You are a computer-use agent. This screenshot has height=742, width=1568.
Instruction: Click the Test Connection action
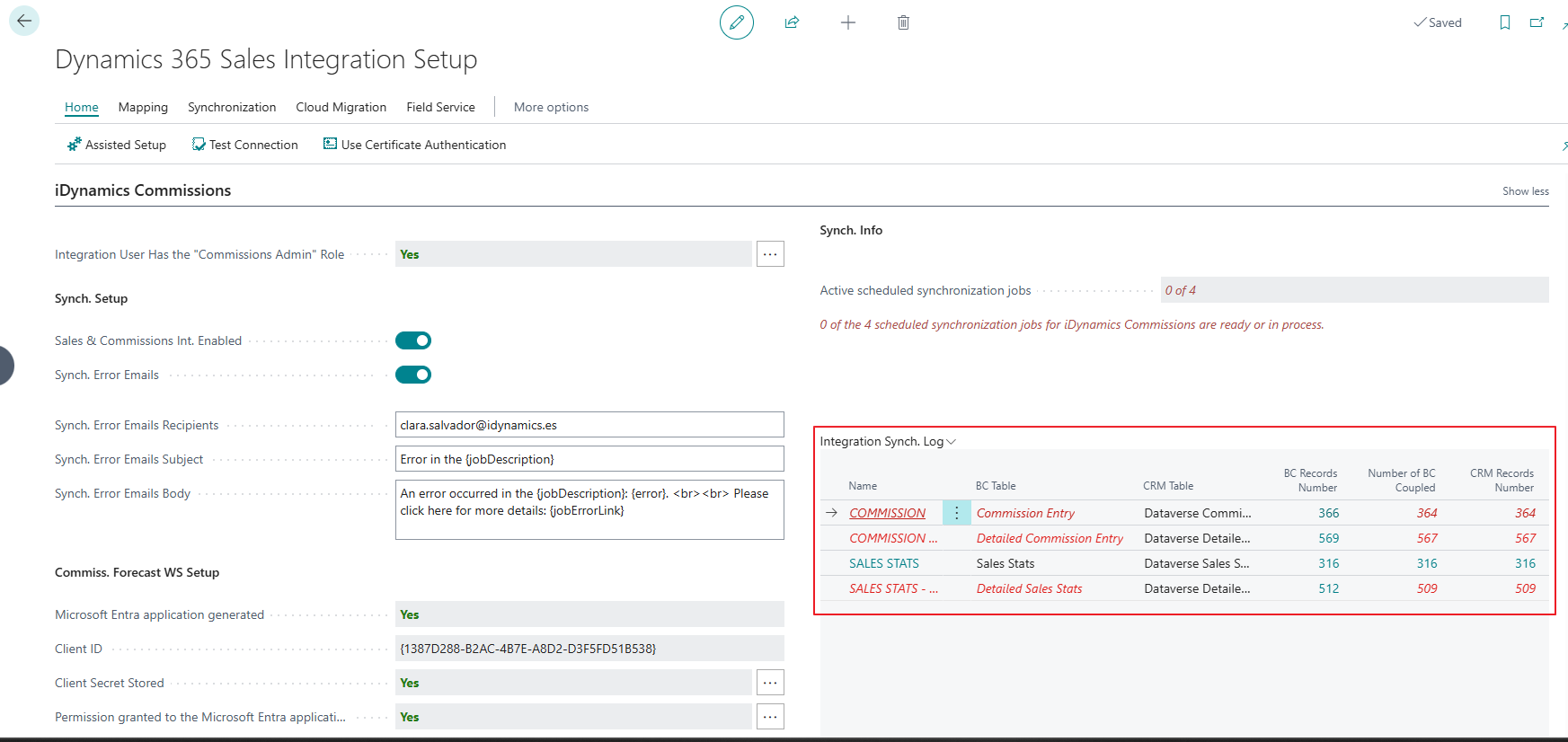click(x=244, y=145)
